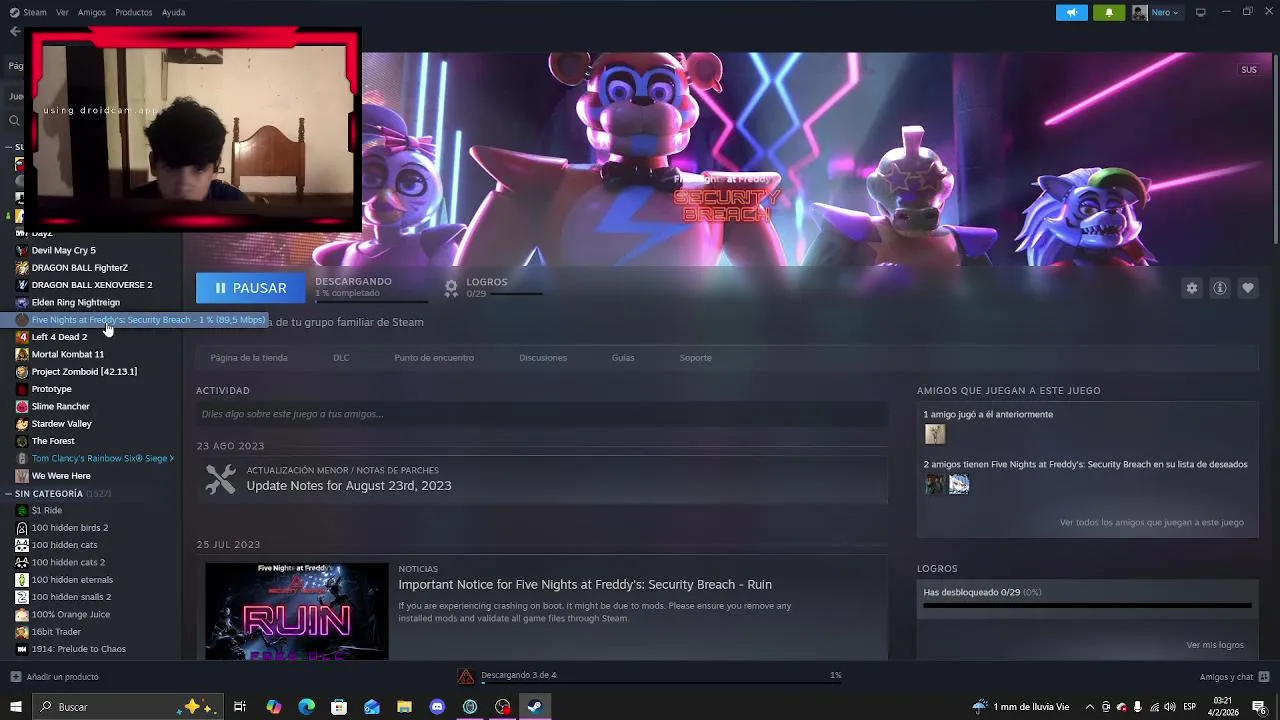
Task: Open the Guías tab
Action: 623,358
